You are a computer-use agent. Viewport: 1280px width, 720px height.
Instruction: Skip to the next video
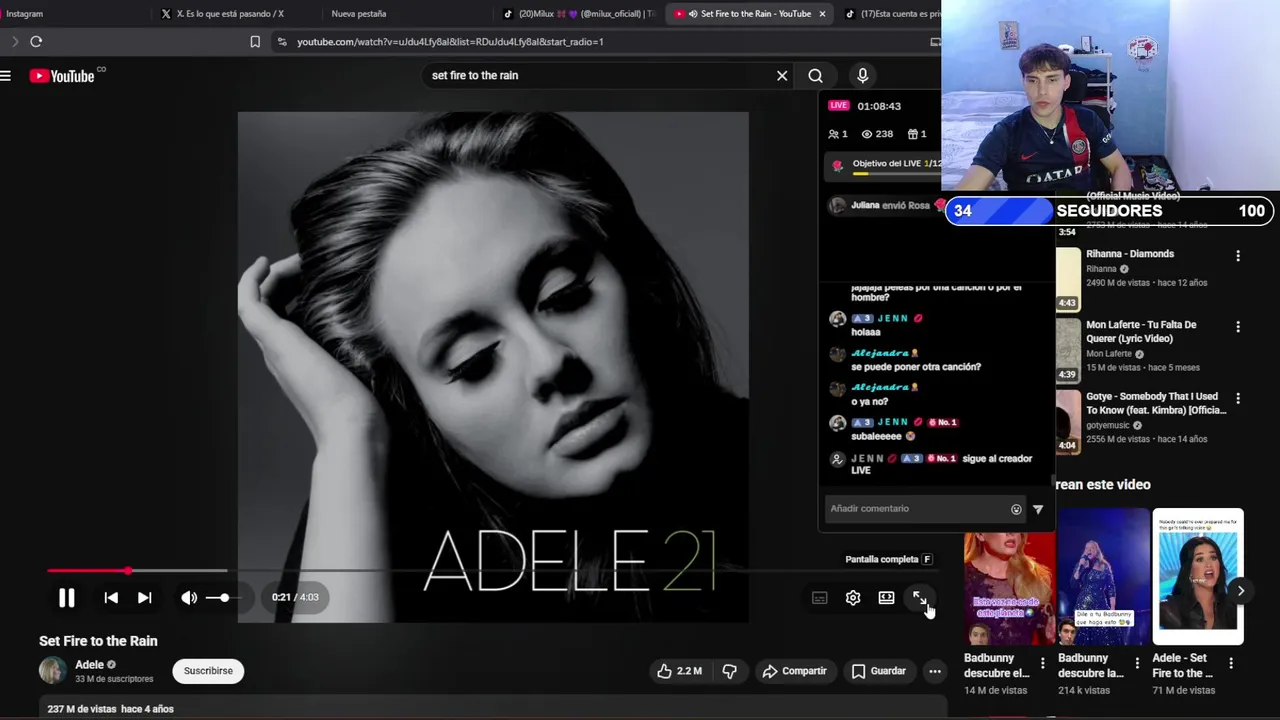pos(145,597)
